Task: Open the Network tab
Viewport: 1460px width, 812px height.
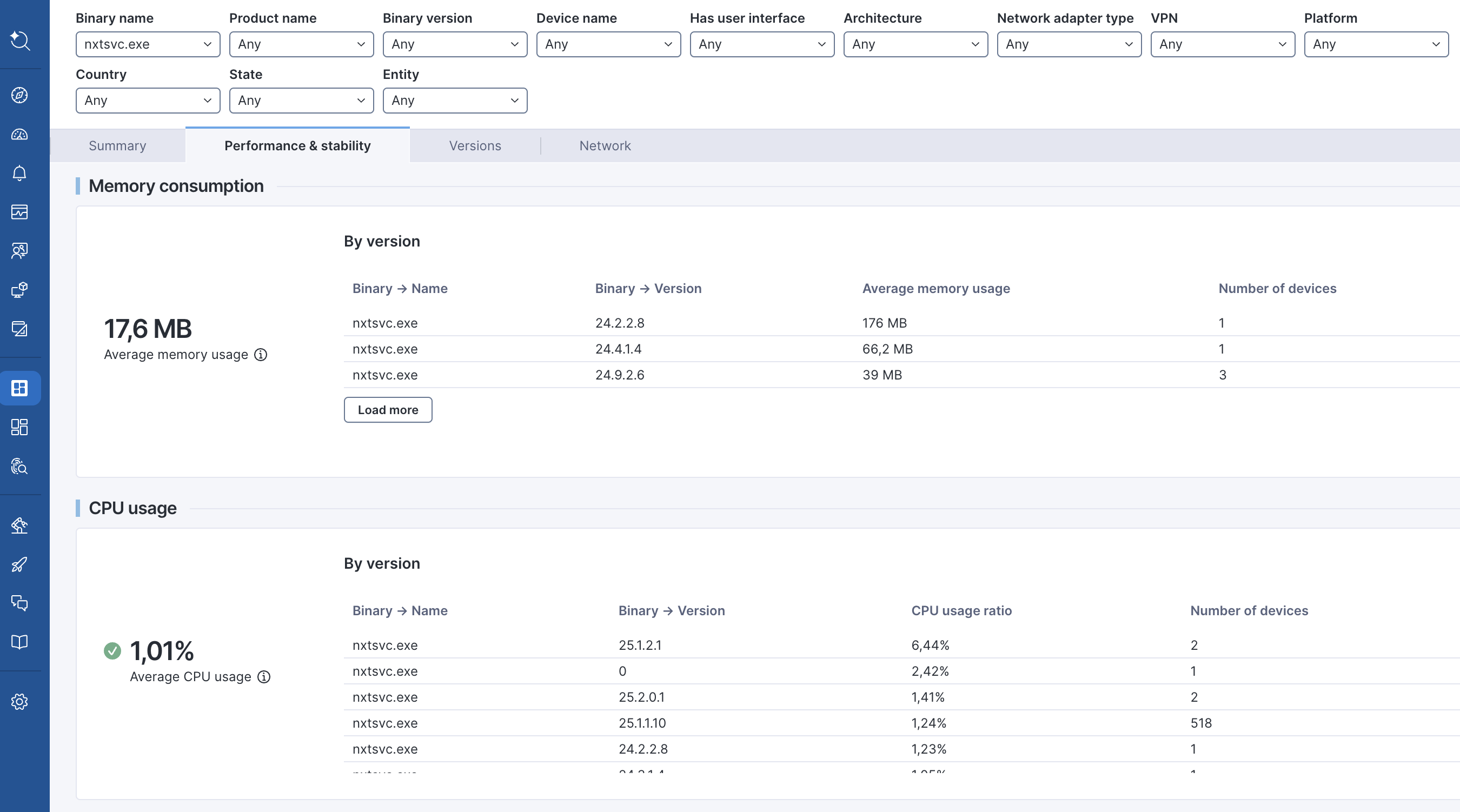Action: 605,145
